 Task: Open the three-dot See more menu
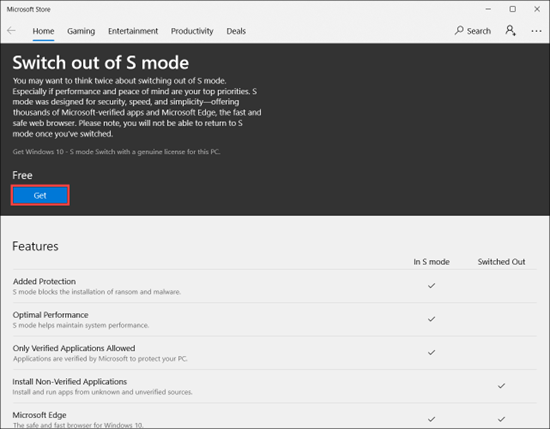pos(536,31)
